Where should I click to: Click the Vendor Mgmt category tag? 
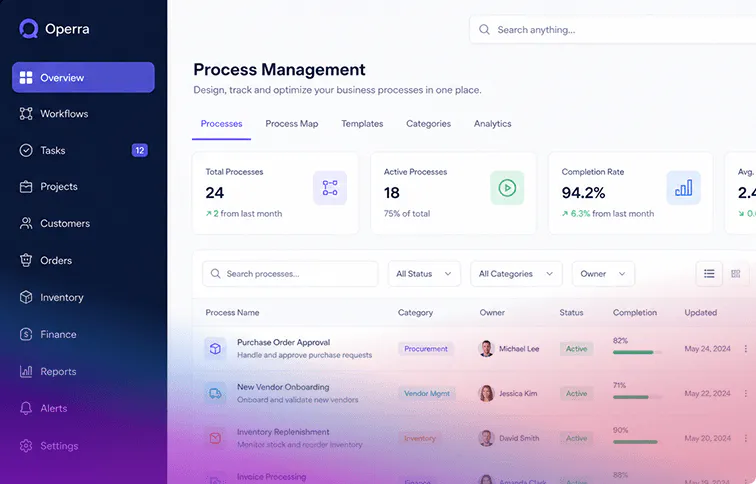click(x=427, y=393)
